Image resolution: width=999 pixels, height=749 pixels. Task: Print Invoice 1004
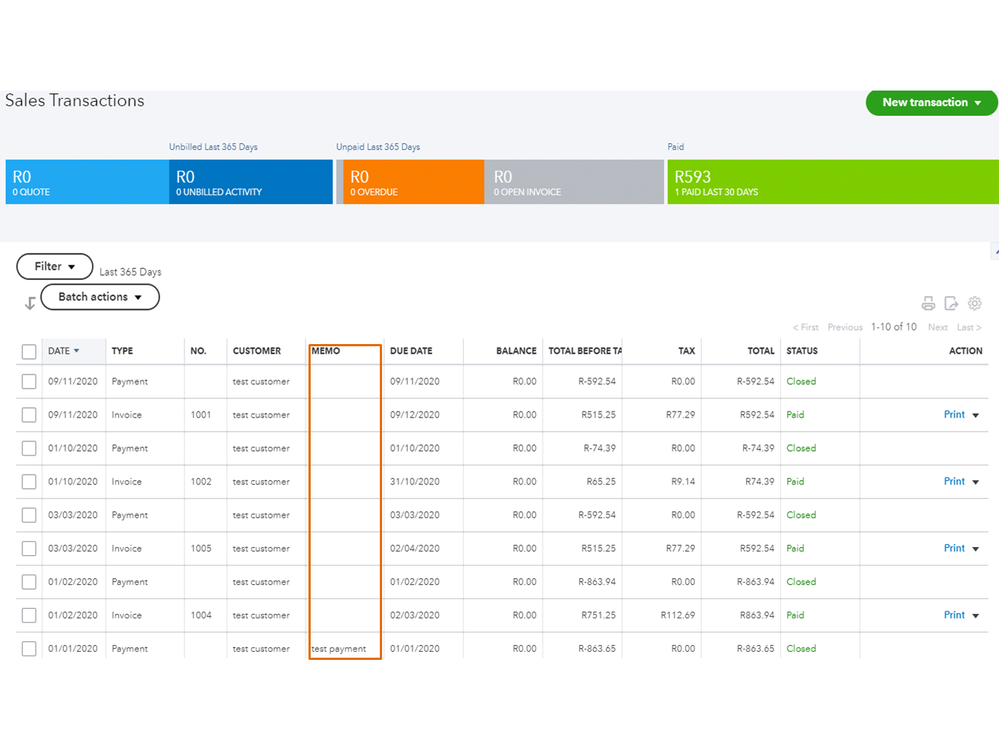click(954, 615)
